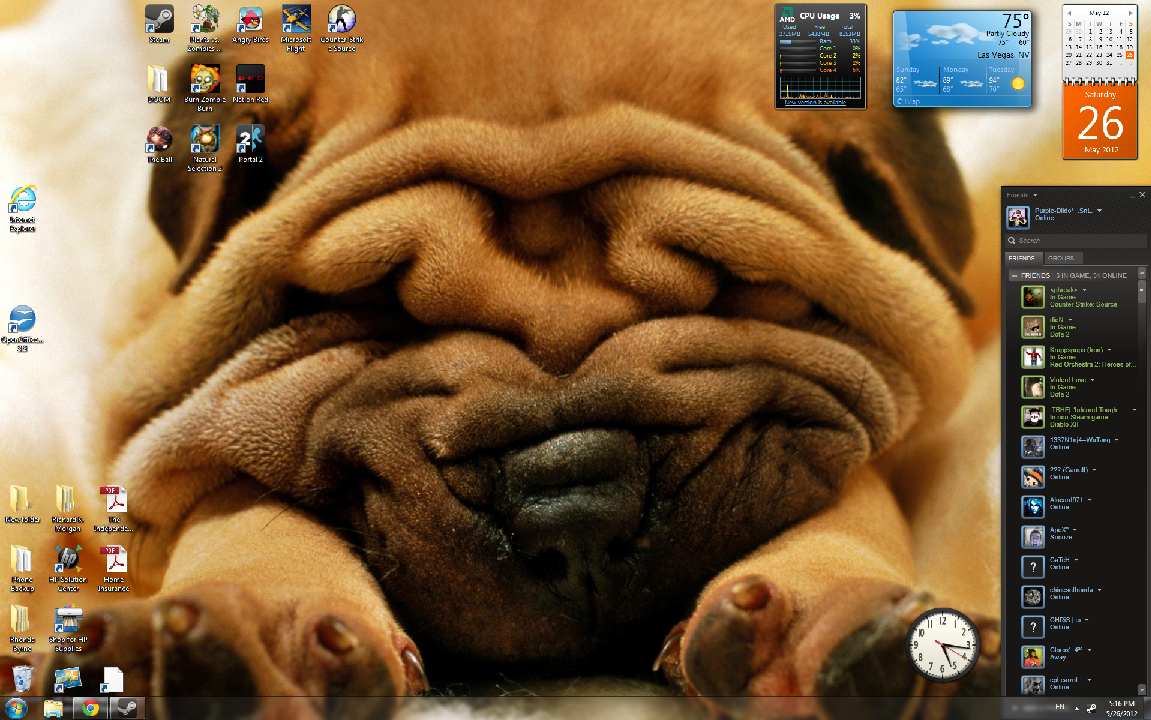The image size is (1151, 720).
Task: Click the analog clock gadget
Action: pos(943,645)
